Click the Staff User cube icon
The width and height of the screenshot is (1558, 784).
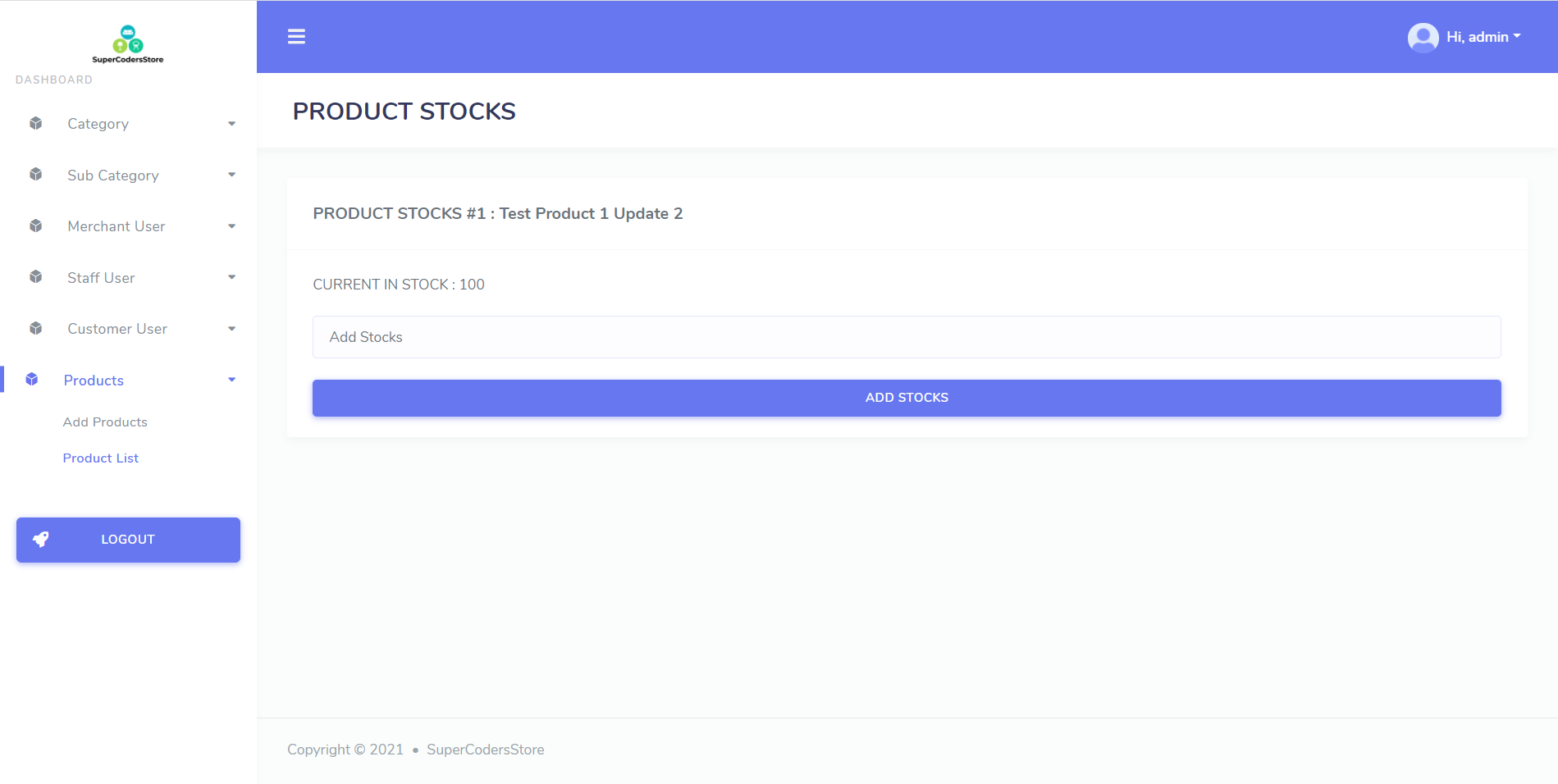pos(35,277)
